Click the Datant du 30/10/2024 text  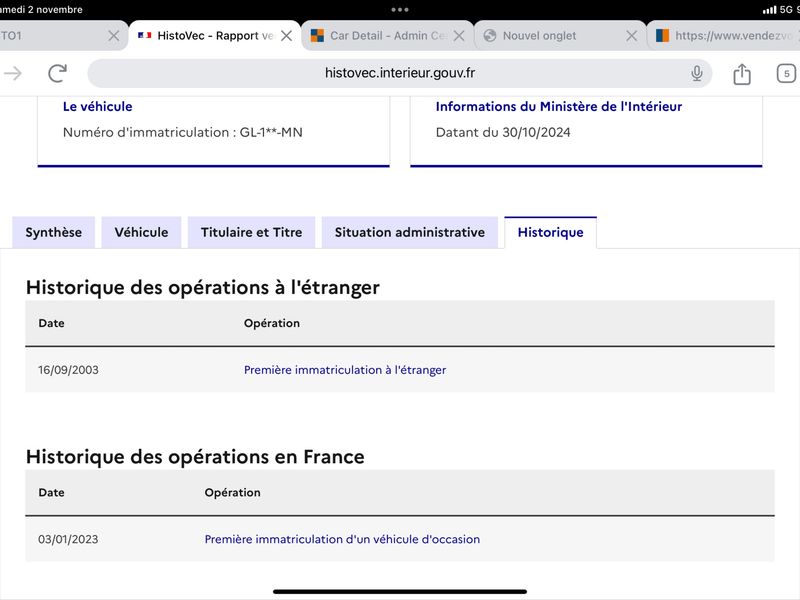click(x=503, y=133)
